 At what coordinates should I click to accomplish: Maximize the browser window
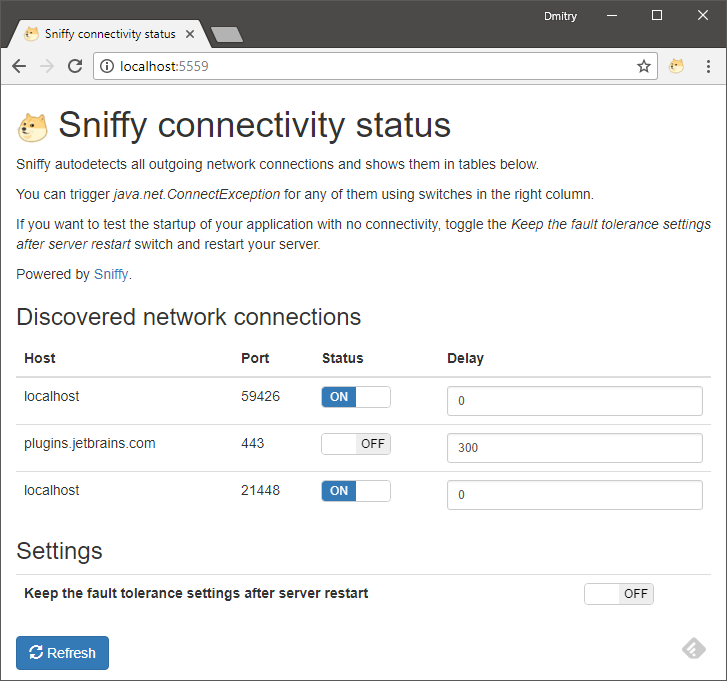657,16
